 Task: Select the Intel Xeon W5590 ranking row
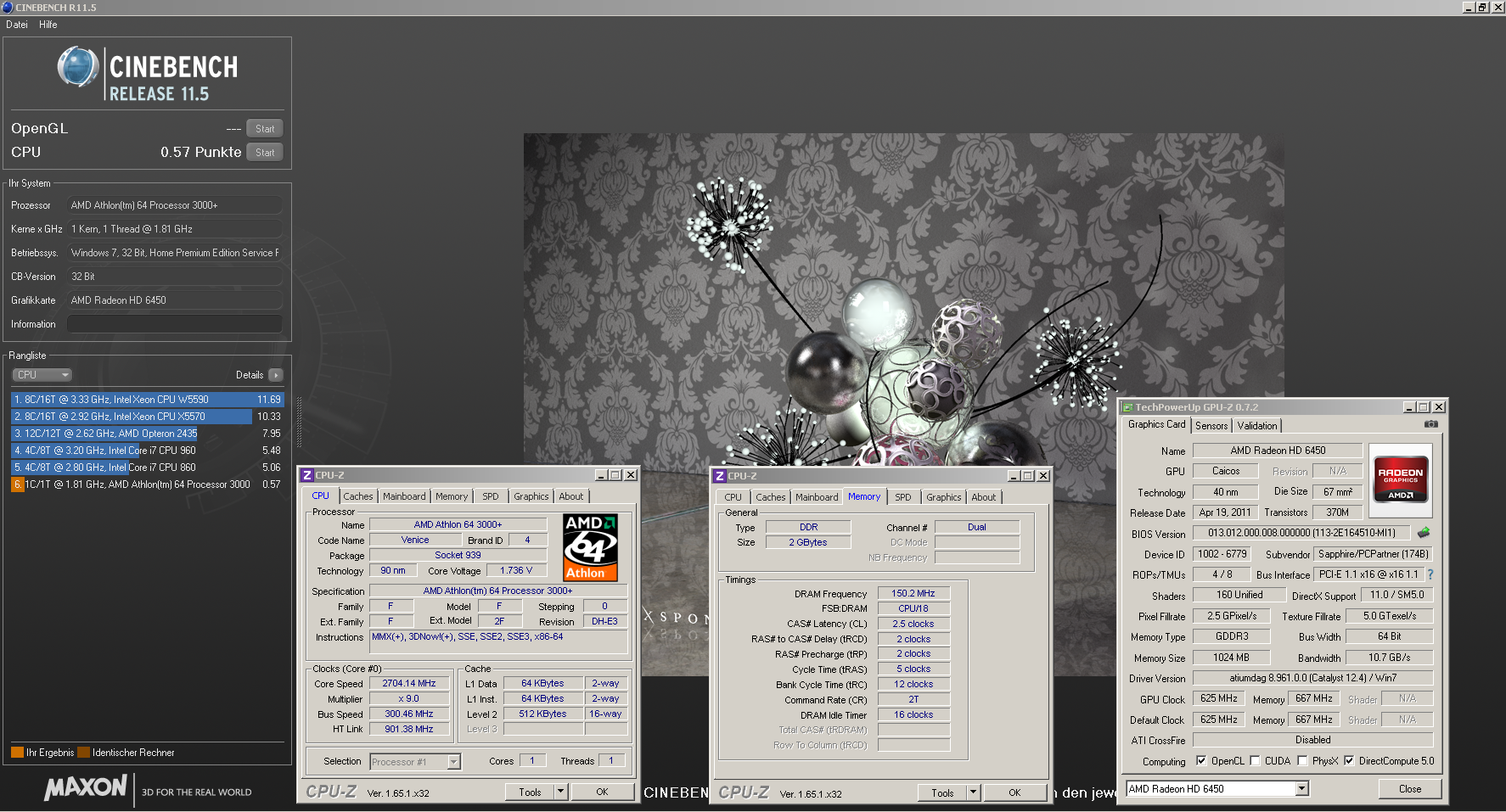[147, 400]
